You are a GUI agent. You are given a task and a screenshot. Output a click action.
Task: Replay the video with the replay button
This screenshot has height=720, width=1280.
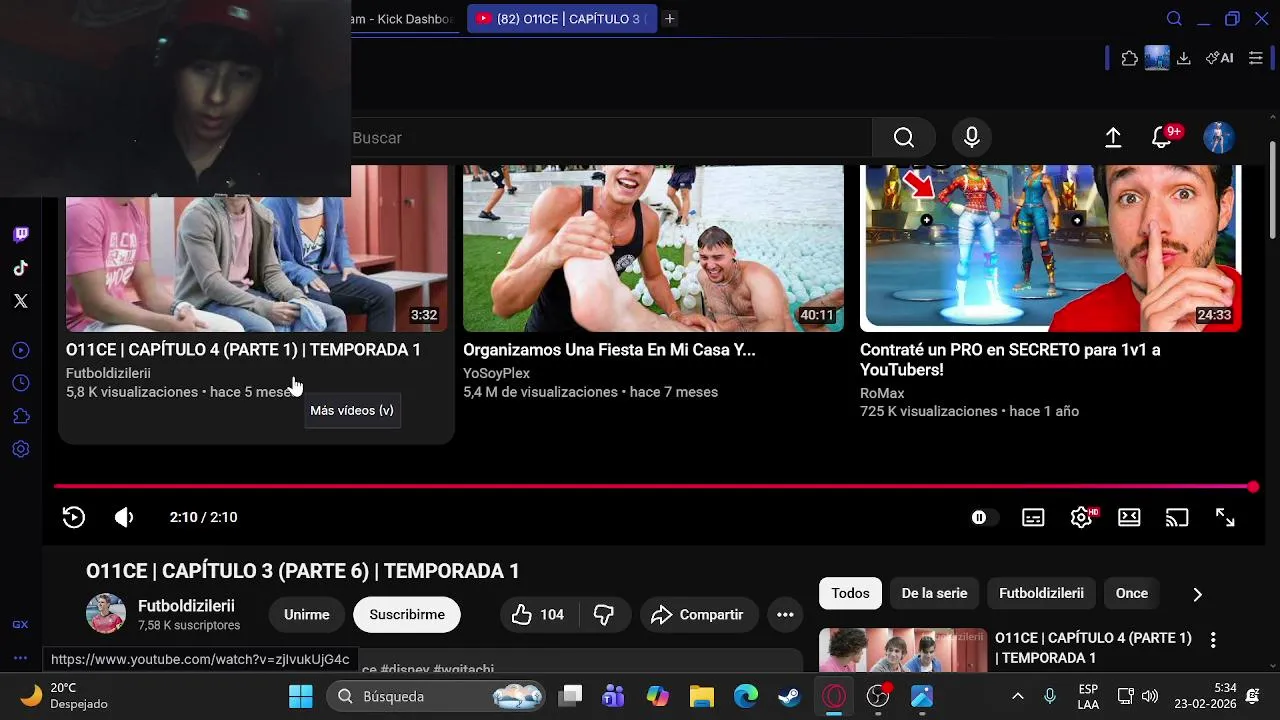(x=74, y=517)
